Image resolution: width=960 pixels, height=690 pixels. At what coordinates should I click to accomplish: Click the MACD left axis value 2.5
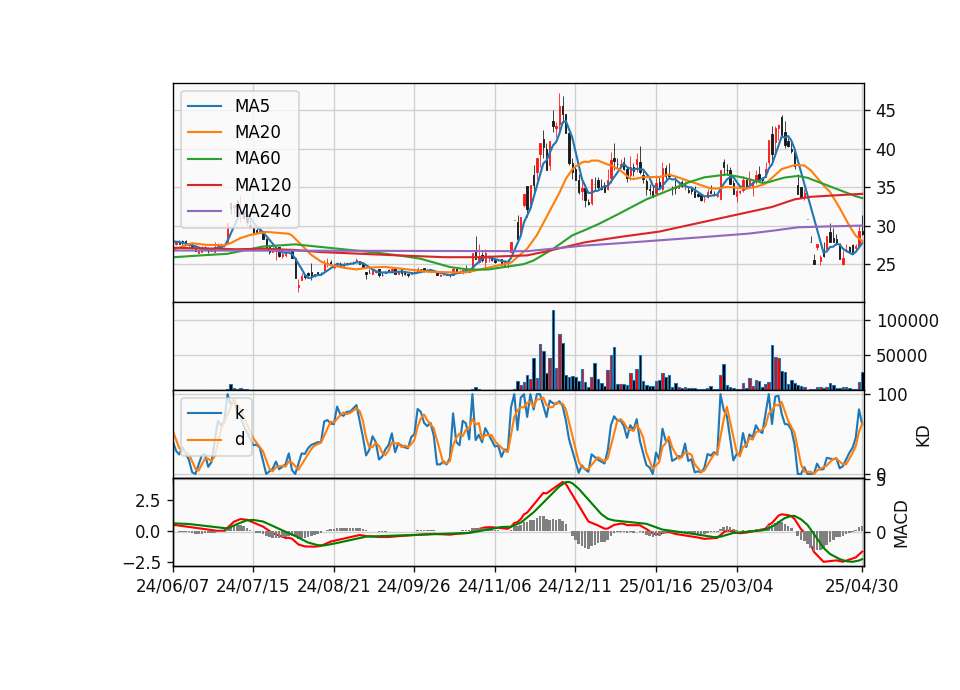pos(148,501)
